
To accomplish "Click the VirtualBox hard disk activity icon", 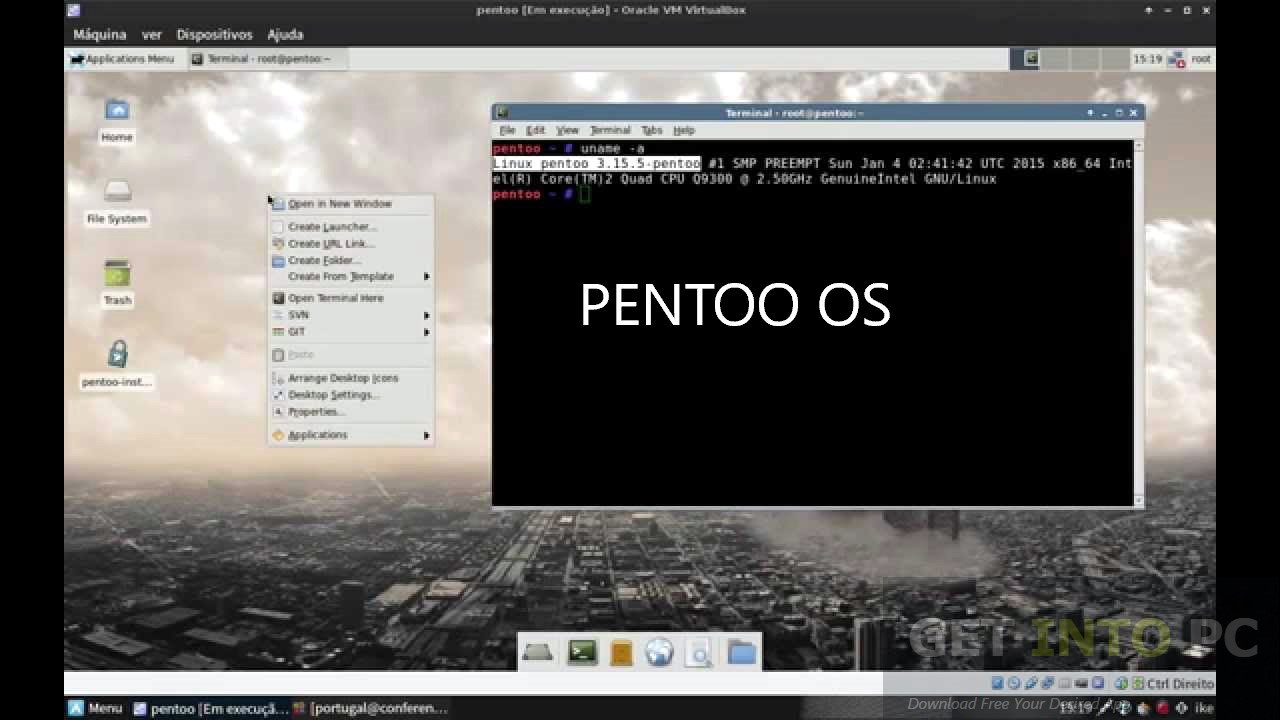I will pyautogui.click(x=998, y=684).
